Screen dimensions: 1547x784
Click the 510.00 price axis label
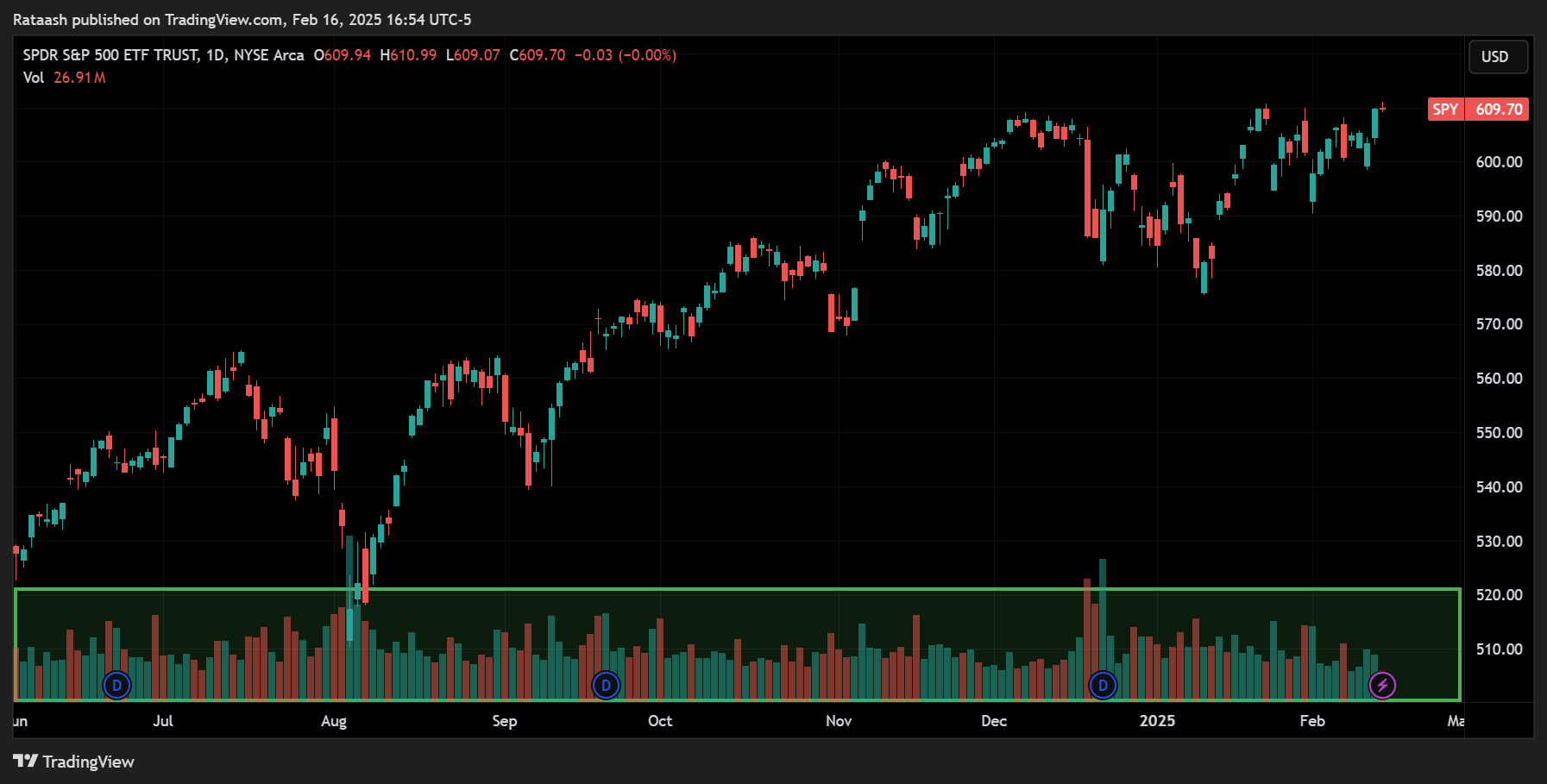tap(1499, 649)
